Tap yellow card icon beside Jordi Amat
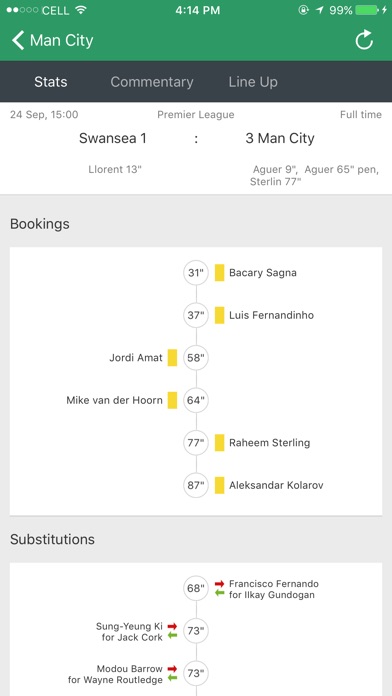The width and height of the screenshot is (392, 696). click(172, 358)
